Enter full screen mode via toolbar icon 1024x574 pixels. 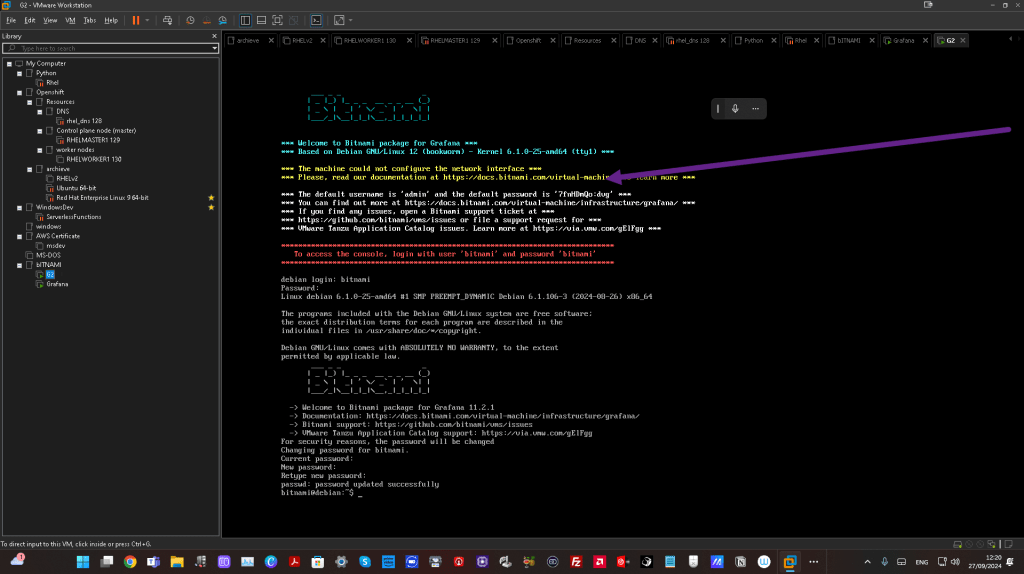[x=278, y=20]
